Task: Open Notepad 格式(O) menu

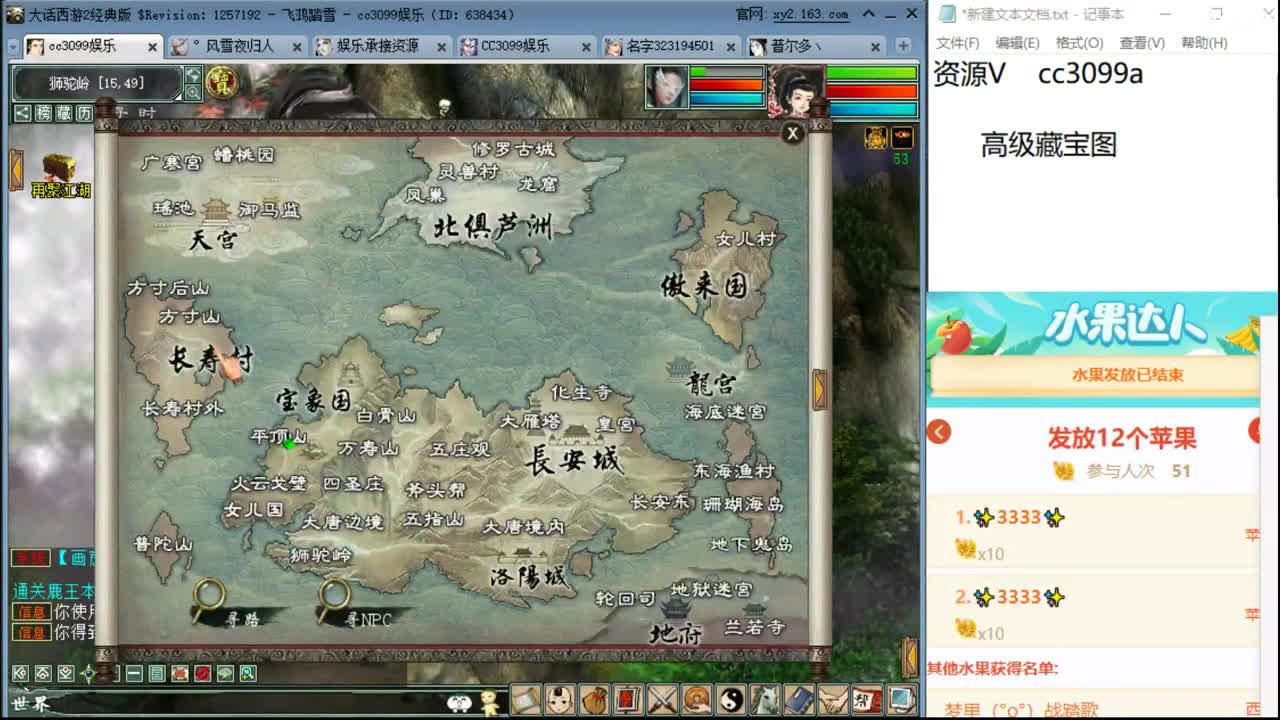Action: point(1079,43)
